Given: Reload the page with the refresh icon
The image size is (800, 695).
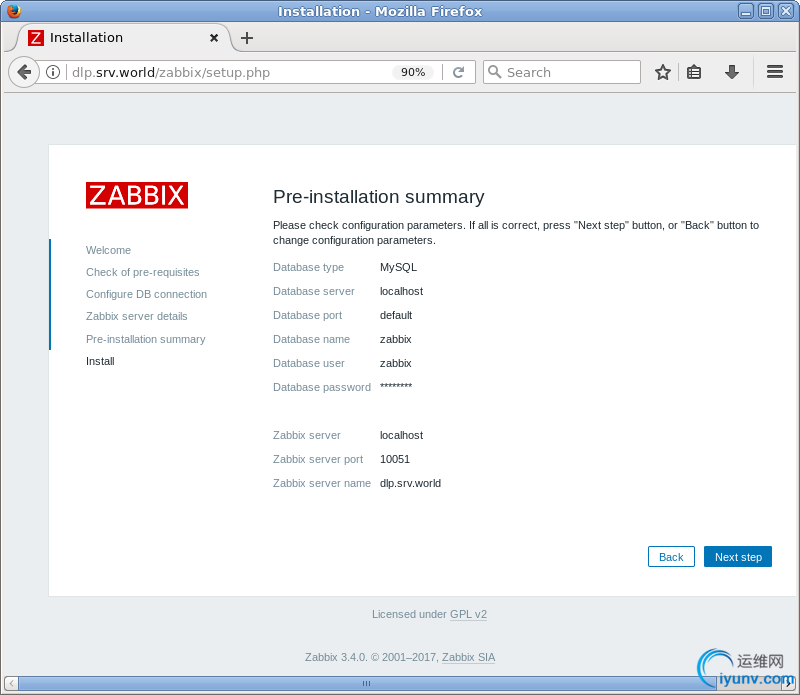Looking at the screenshot, I should coord(458,72).
